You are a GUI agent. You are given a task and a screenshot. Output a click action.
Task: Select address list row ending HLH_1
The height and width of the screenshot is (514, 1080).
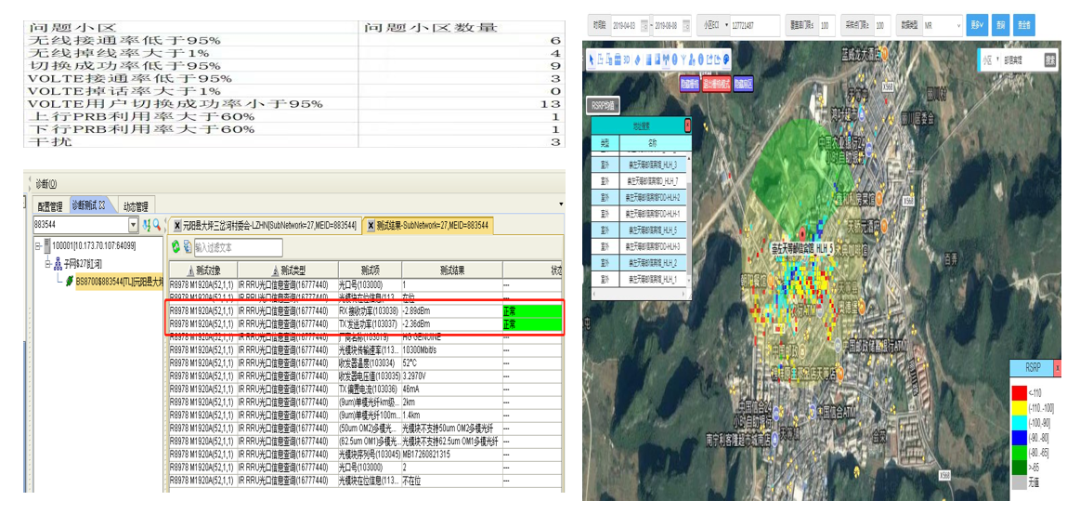[x=637, y=280]
